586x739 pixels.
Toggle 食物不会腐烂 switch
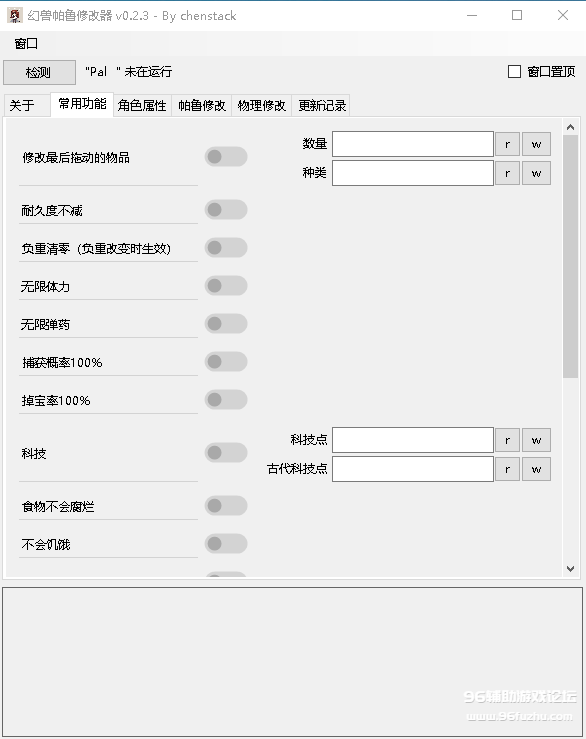(x=226, y=506)
